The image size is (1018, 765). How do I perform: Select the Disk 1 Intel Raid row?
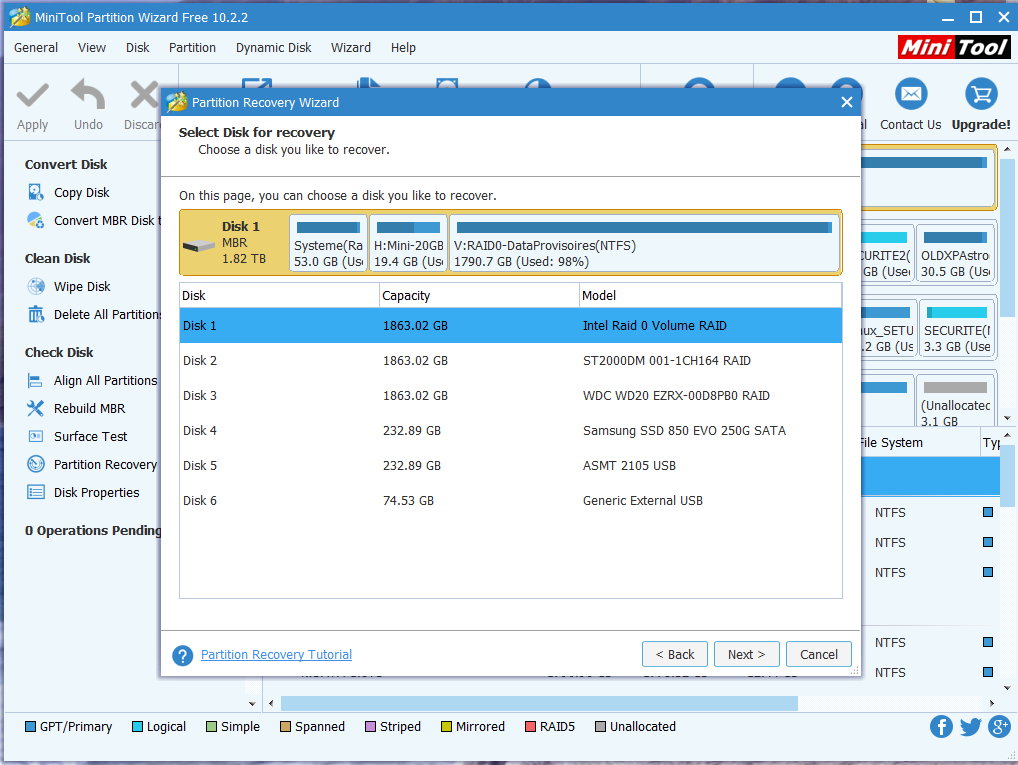[511, 325]
